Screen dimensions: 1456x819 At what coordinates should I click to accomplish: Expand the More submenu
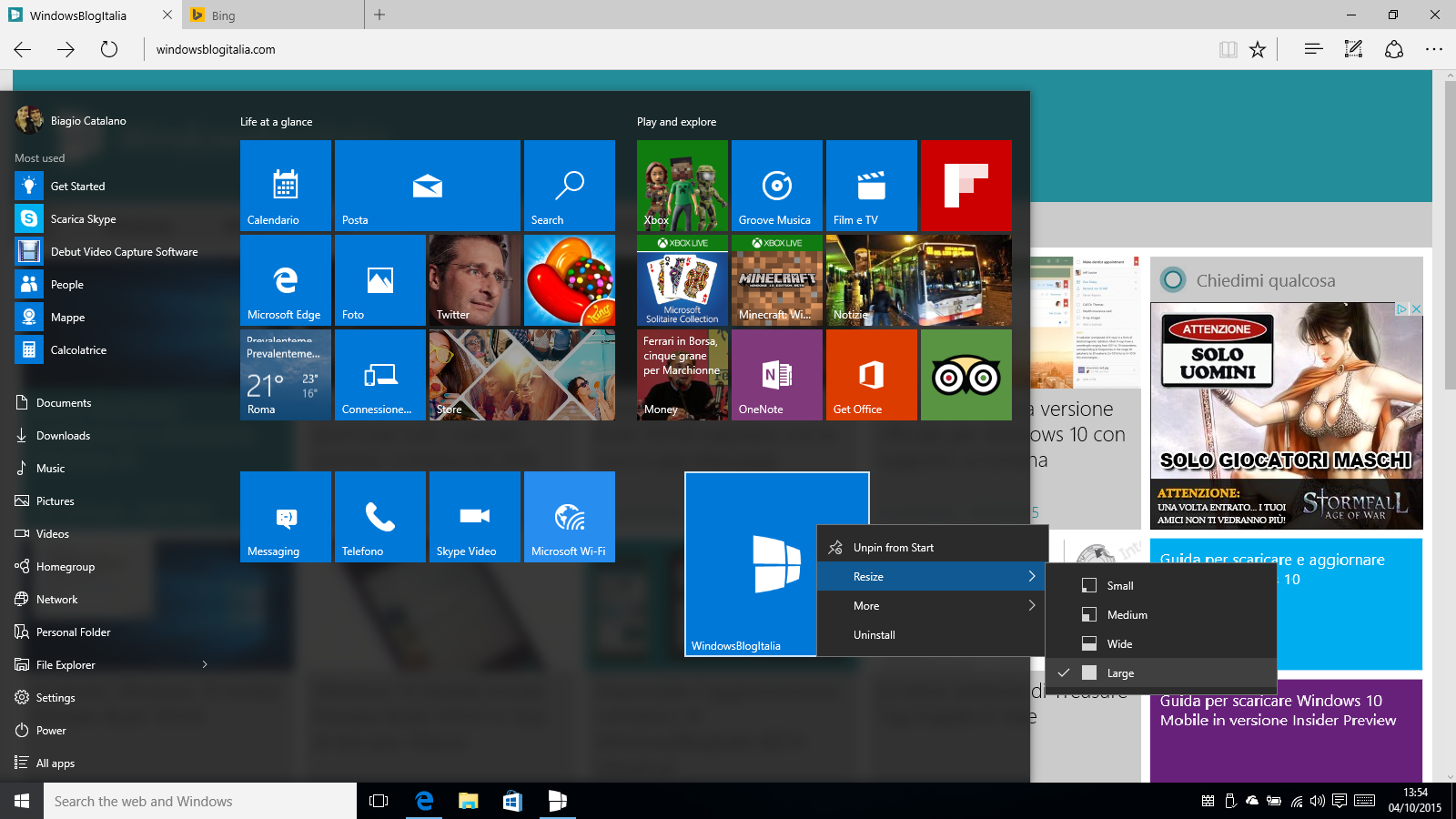[931, 606]
